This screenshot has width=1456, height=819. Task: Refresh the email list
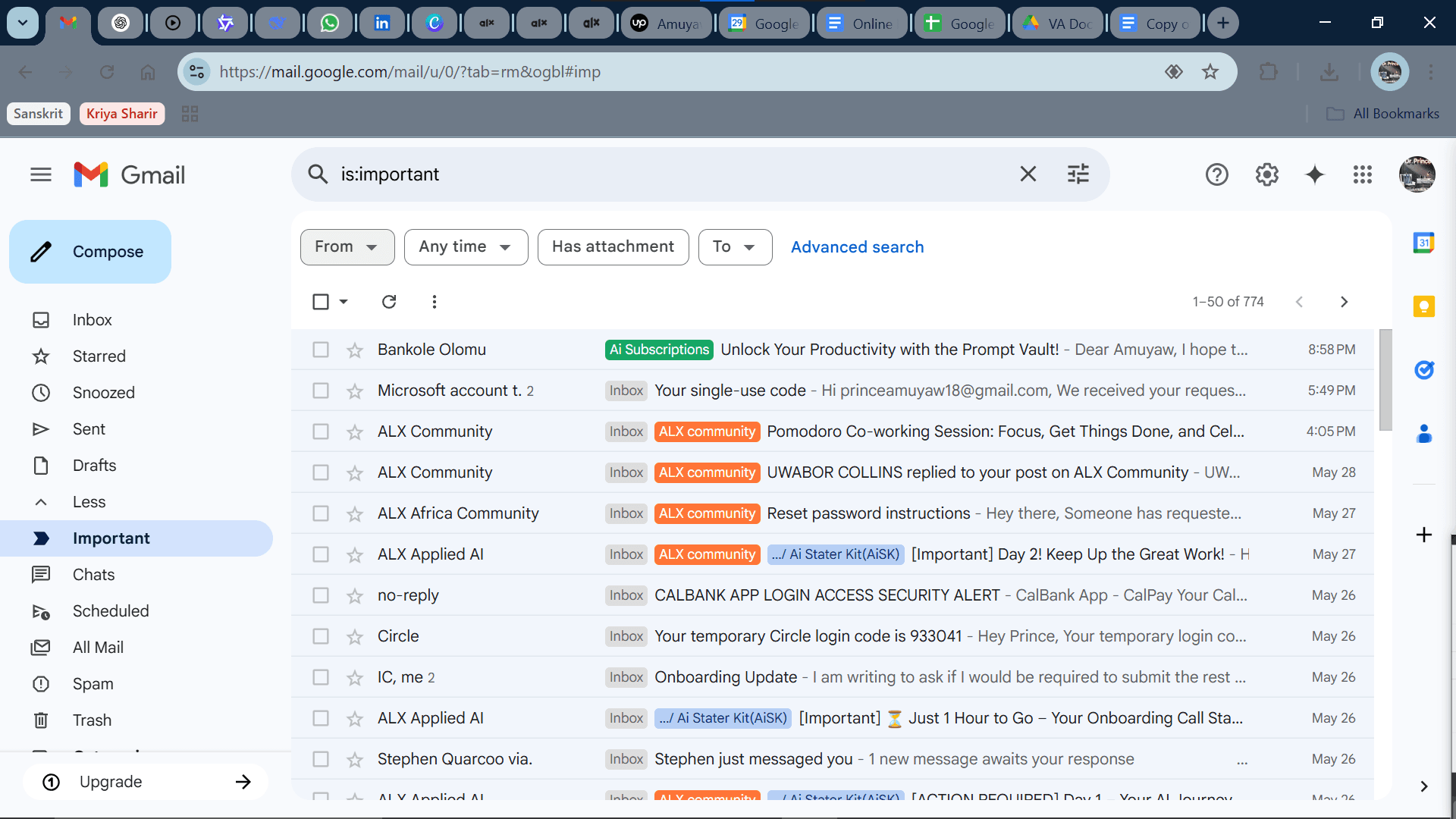click(x=389, y=302)
